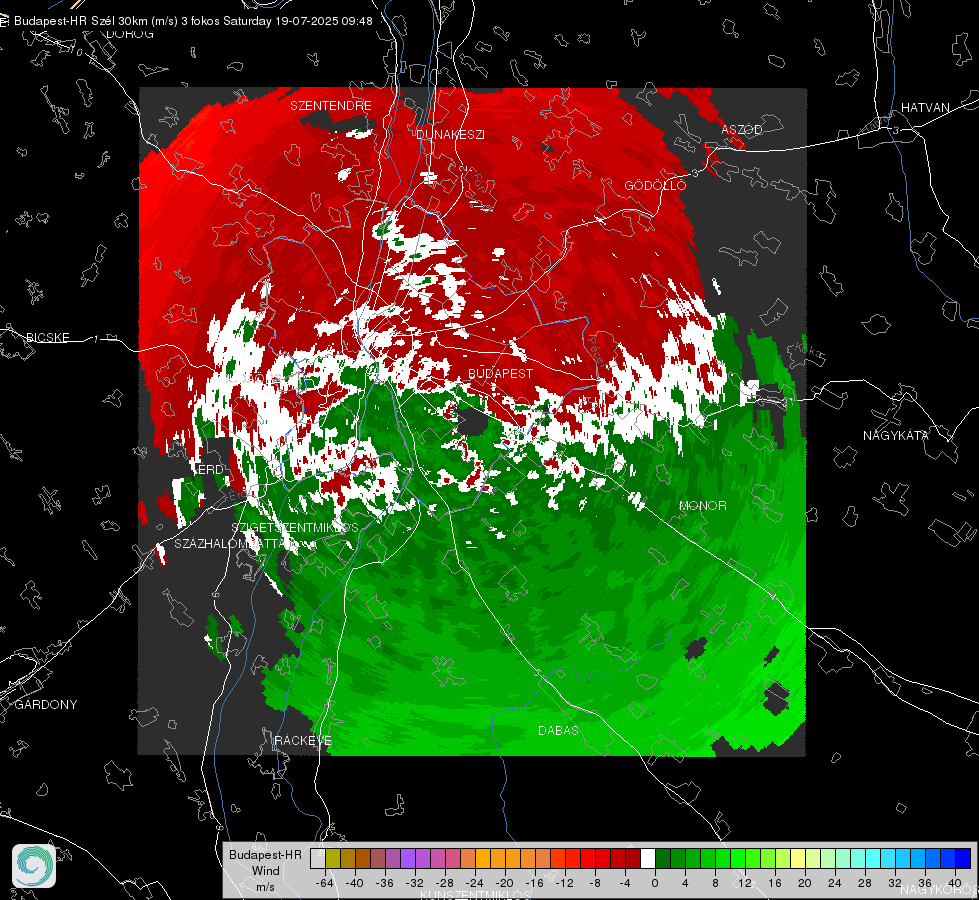Select the dark green swatch right of the white swatch
979x900 pixels.
662,858
